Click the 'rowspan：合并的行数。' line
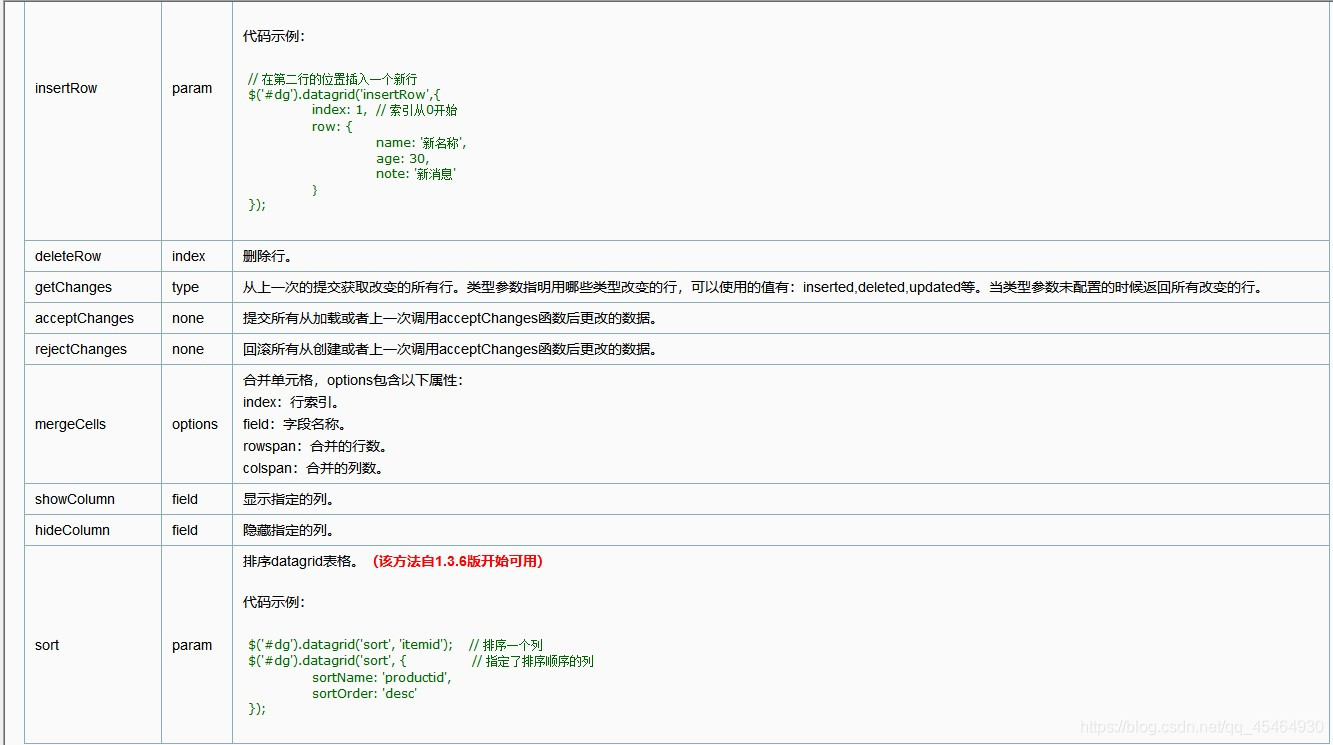Screen dimensions: 1333x745 coord(315,446)
